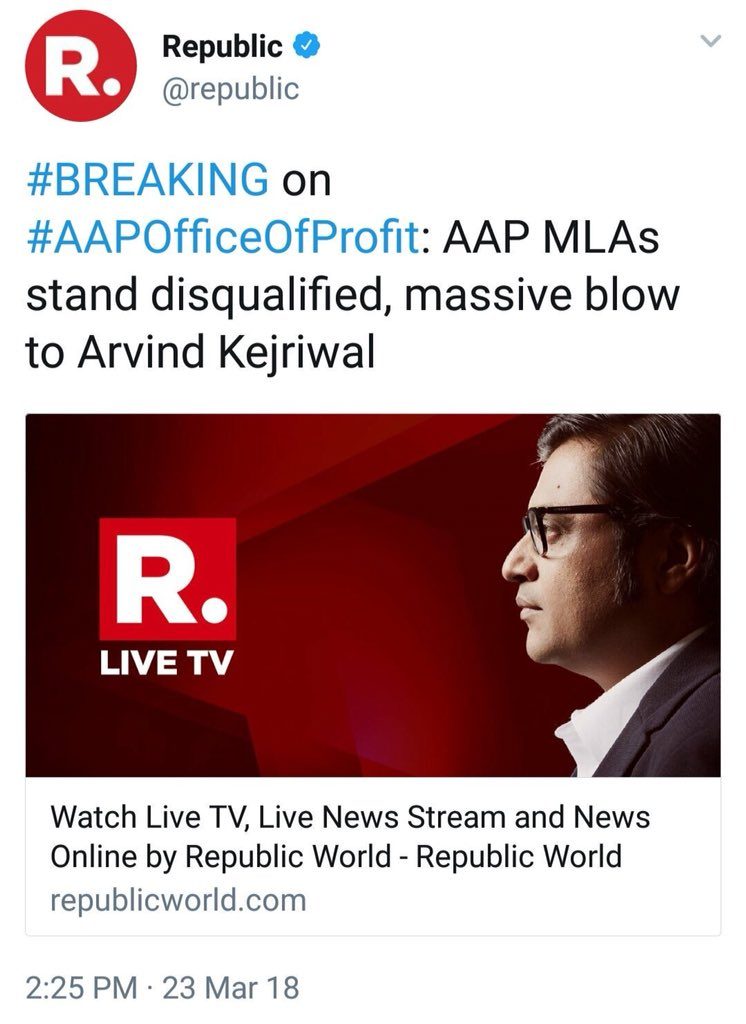Click 'massive blow' in the tweet text
This screenshot has width=746, height=1024.
pyautogui.click(x=542, y=294)
